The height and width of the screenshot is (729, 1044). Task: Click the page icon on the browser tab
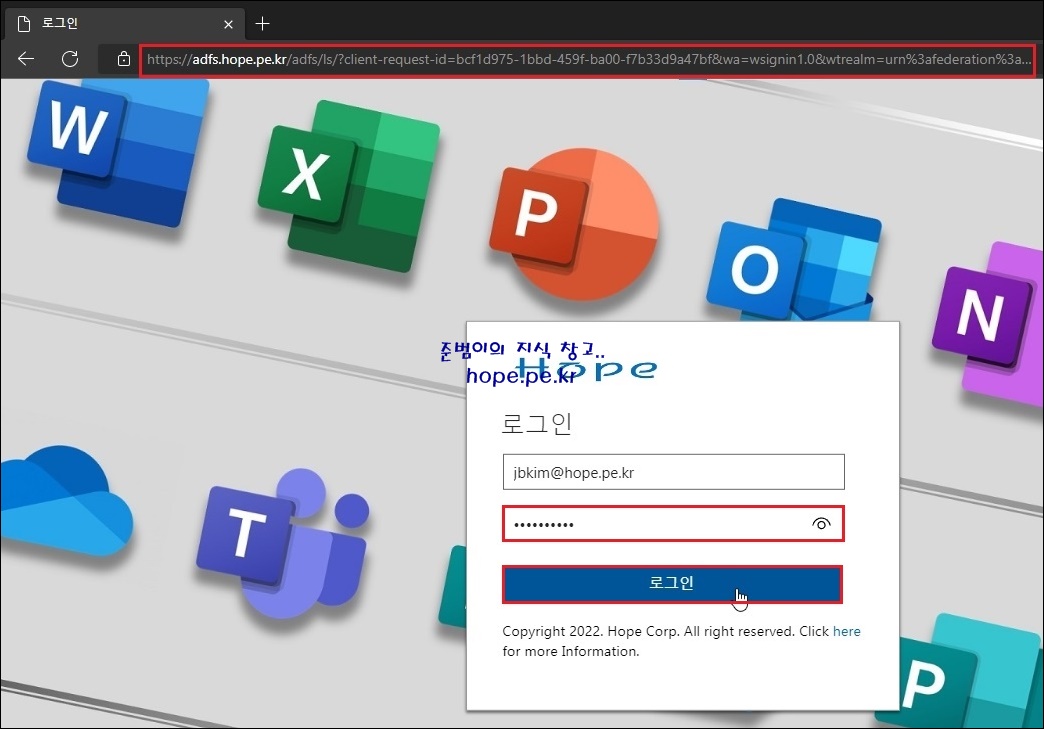pos(24,24)
